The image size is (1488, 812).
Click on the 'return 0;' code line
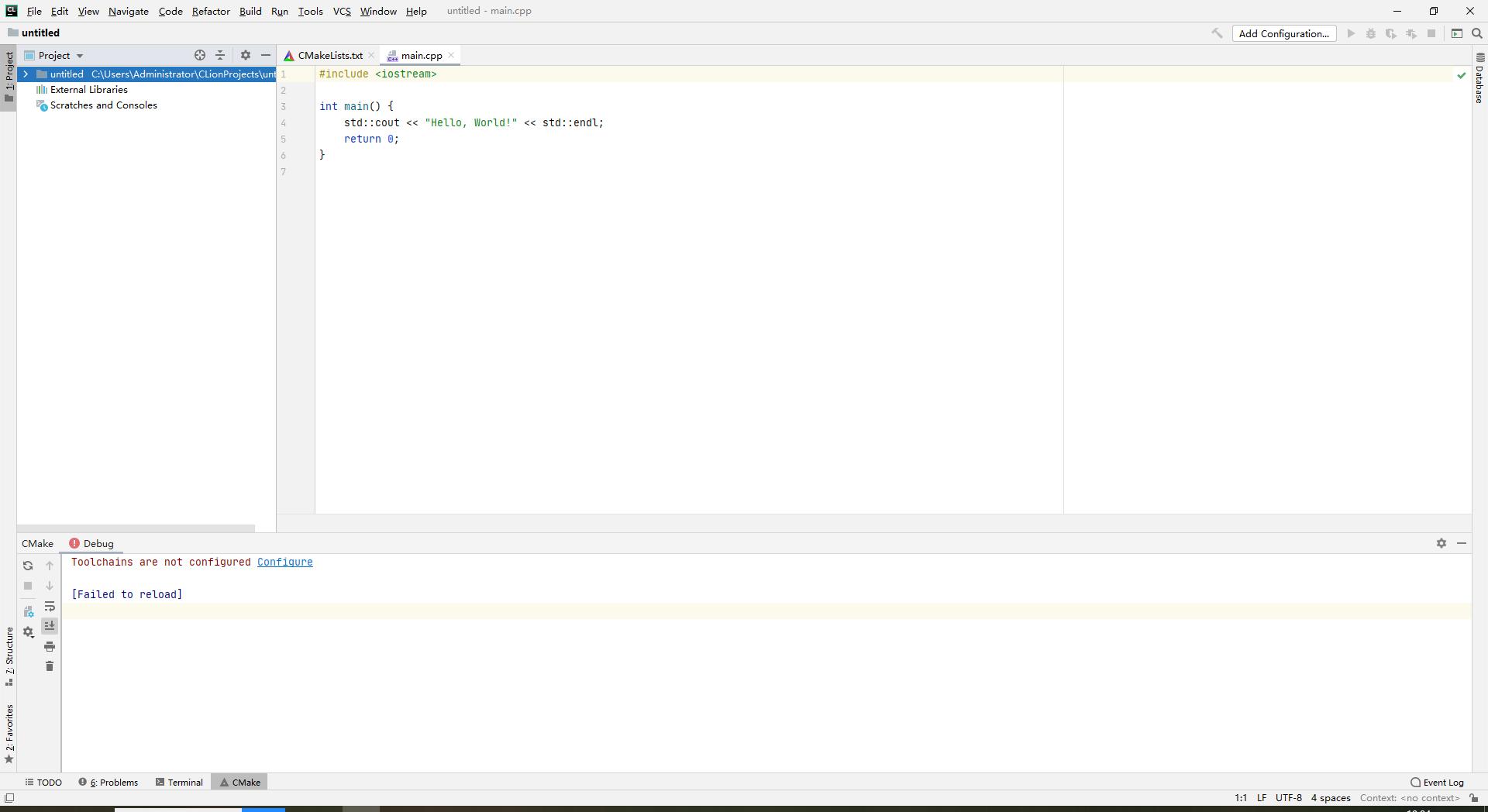pyautogui.click(x=371, y=139)
